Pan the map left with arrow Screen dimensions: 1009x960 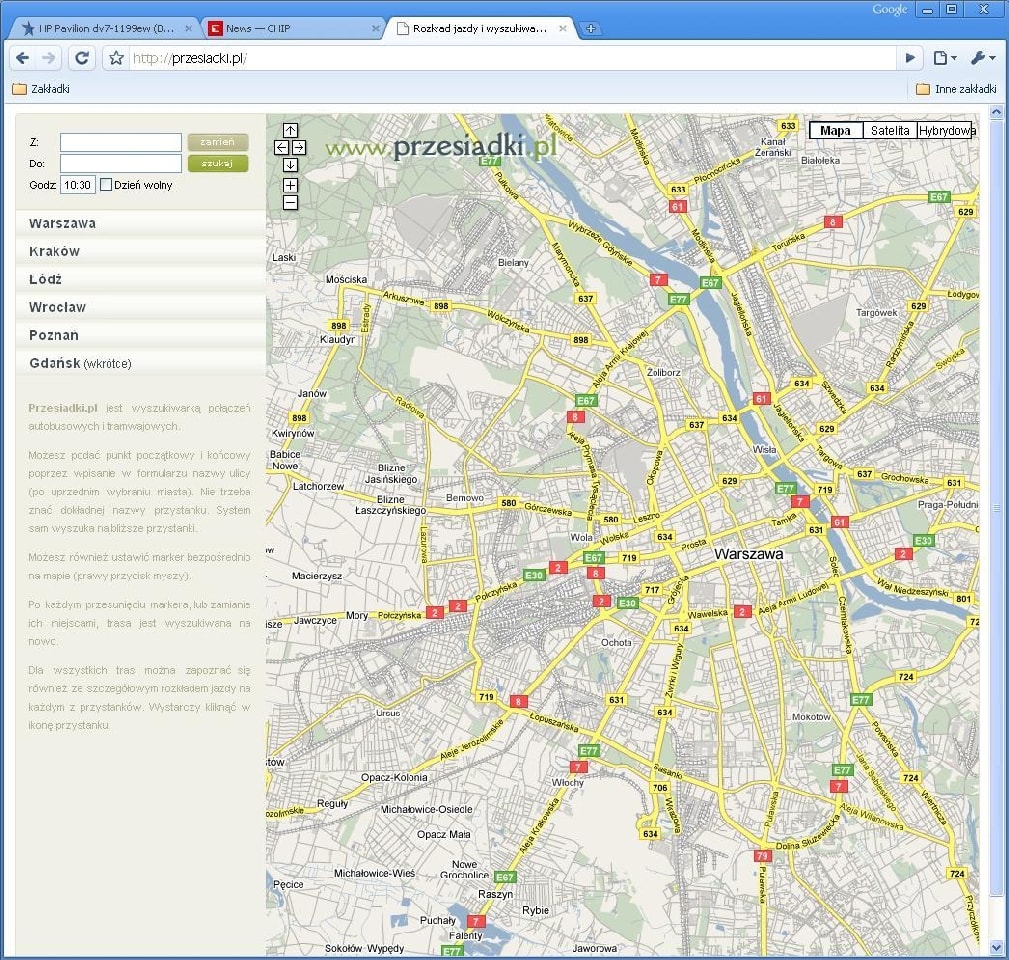[x=281, y=147]
